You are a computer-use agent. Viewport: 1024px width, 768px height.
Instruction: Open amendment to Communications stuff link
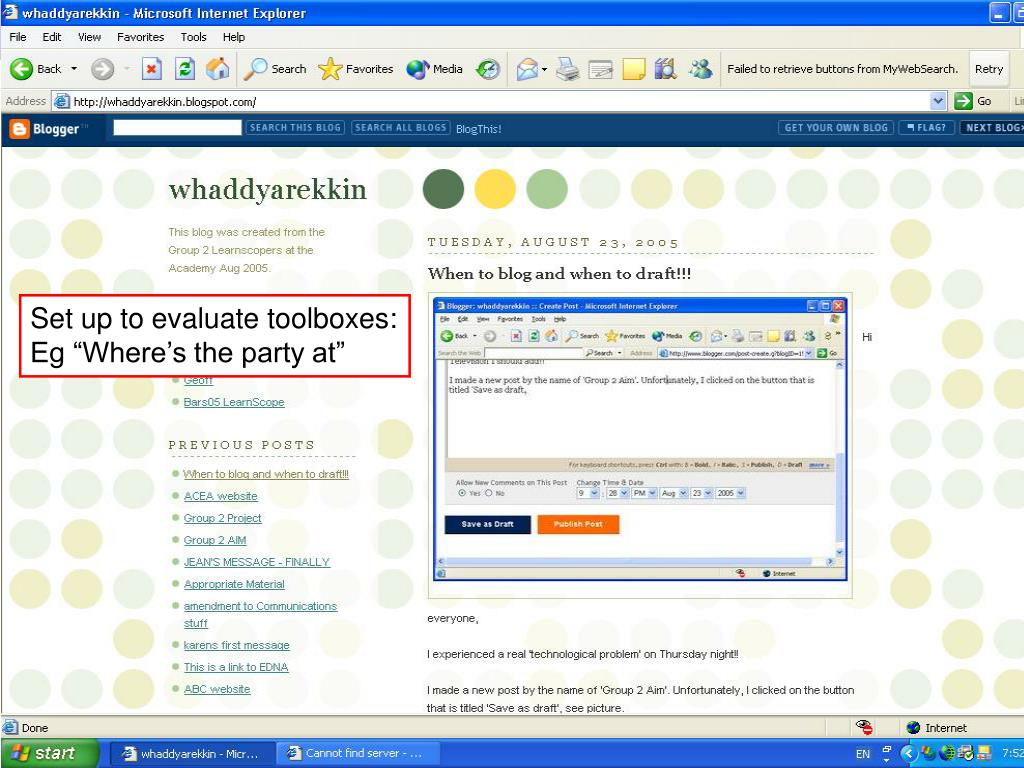coord(260,615)
